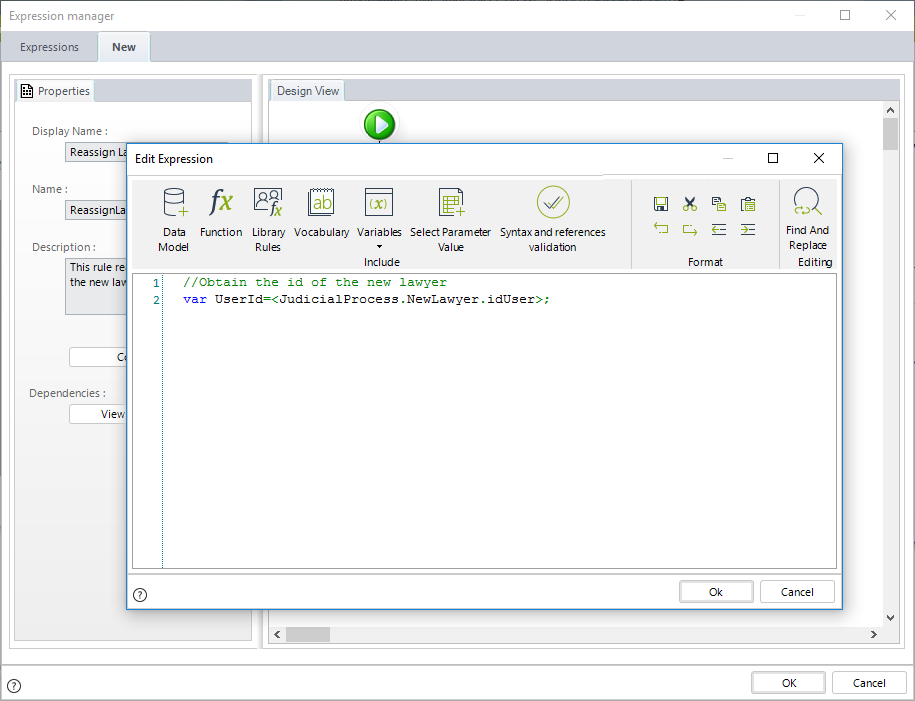The height and width of the screenshot is (701, 915).
Task: Close the Expression manager window
Action: (x=890, y=15)
